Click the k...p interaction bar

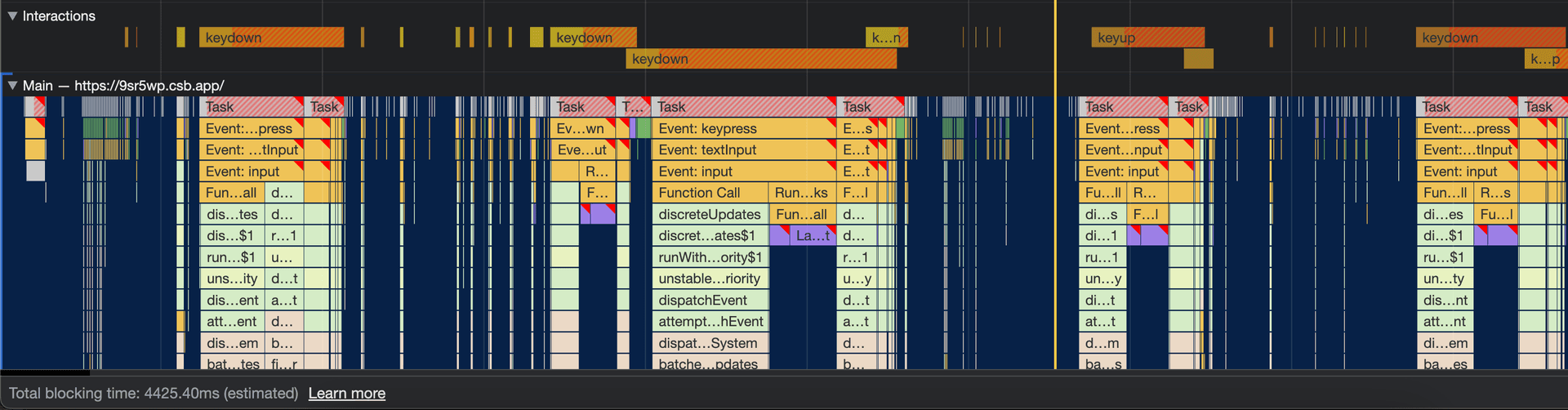pyautogui.click(x=1544, y=59)
